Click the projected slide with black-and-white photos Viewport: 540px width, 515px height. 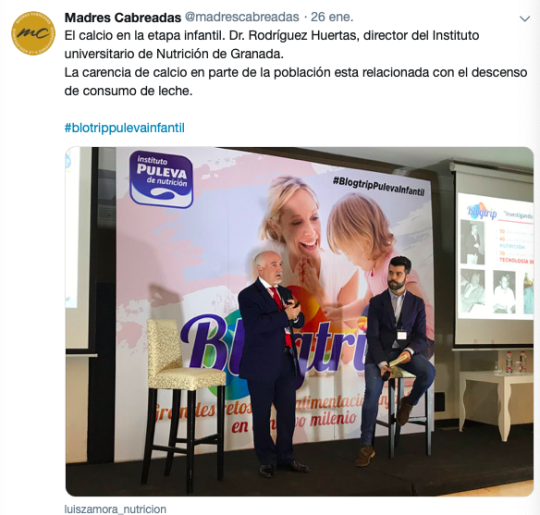(496, 256)
